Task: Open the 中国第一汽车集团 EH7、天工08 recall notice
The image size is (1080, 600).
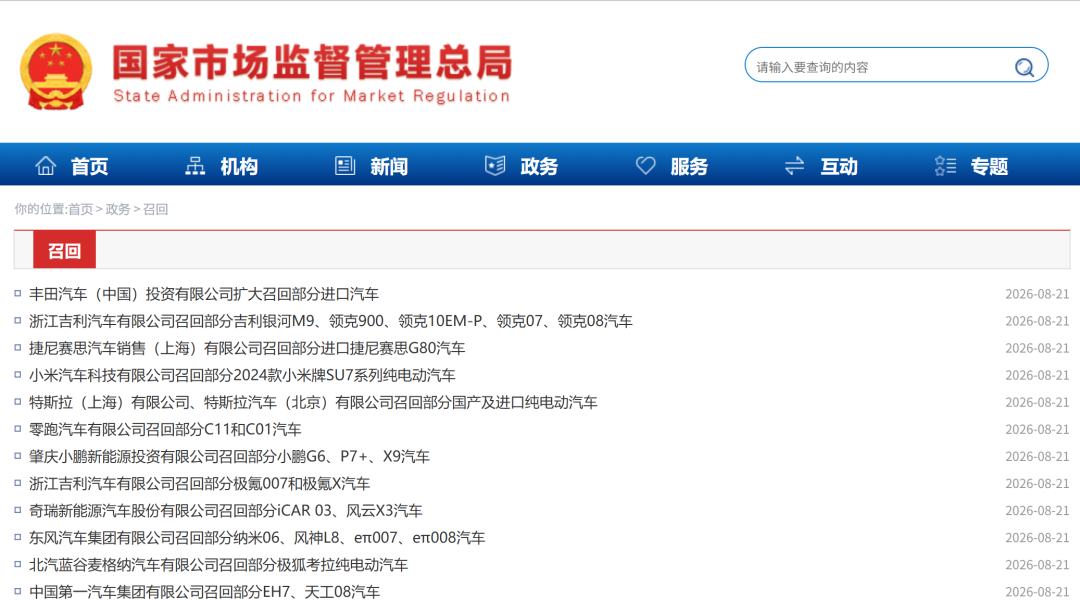Action: 205,592
